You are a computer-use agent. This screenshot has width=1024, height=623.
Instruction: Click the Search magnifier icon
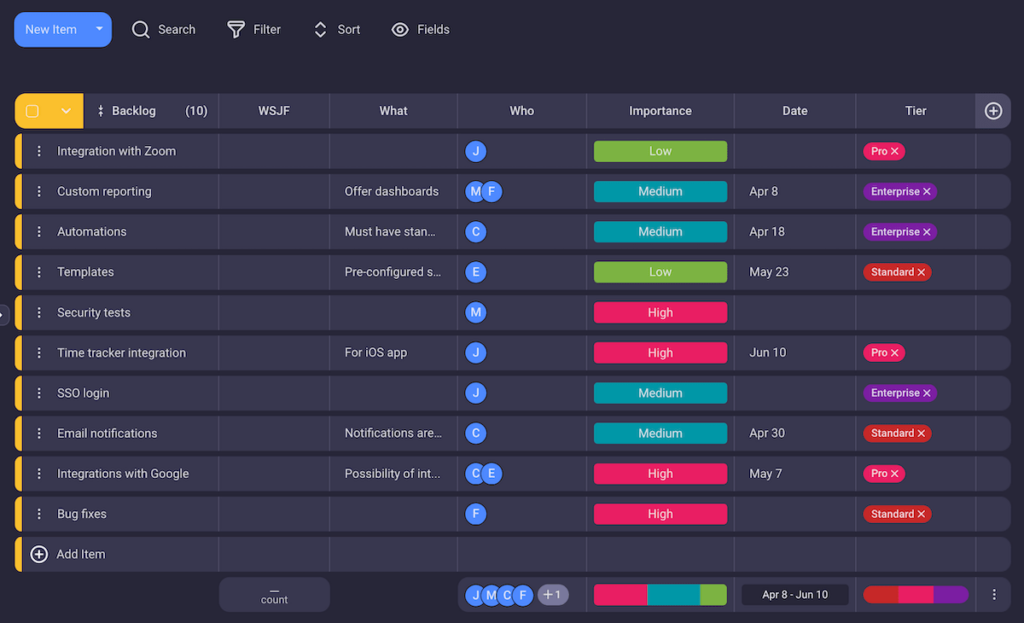[x=141, y=30]
